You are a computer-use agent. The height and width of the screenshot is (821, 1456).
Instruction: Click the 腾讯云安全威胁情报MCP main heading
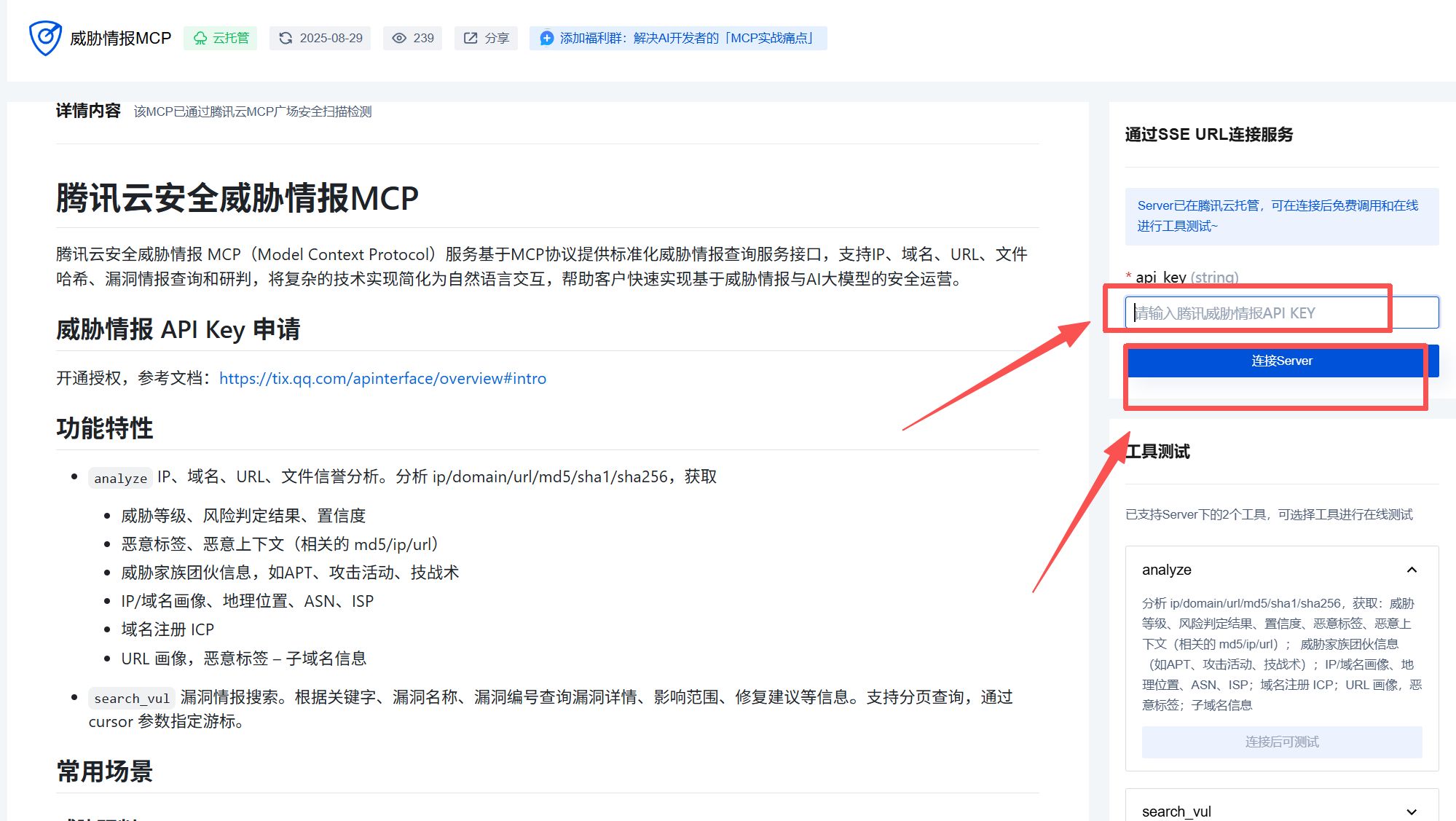237,198
